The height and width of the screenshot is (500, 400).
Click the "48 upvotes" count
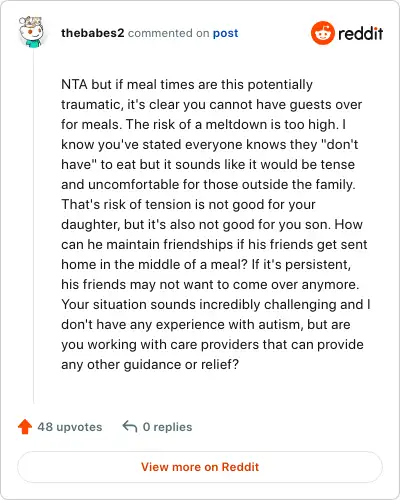[x=70, y=427]
